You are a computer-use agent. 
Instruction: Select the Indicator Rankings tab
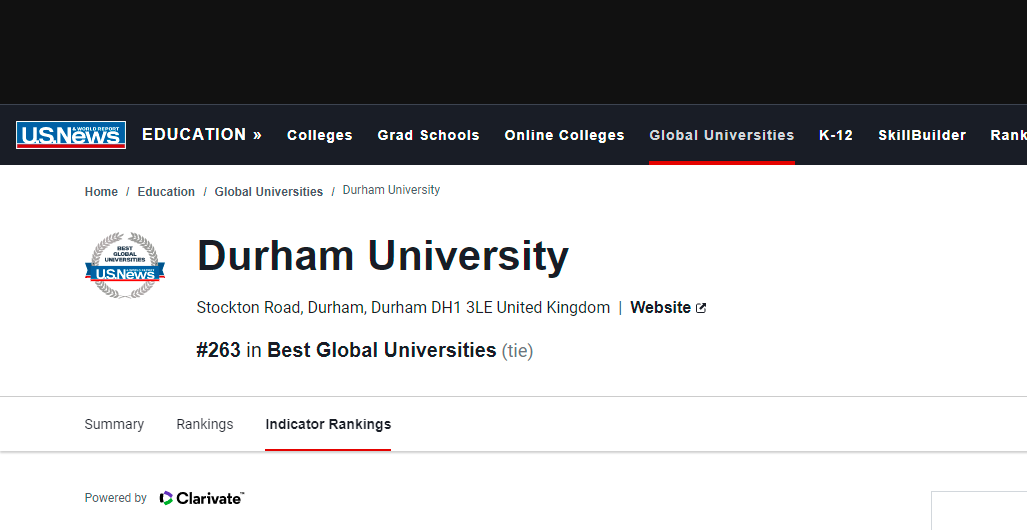coord(328,424)
